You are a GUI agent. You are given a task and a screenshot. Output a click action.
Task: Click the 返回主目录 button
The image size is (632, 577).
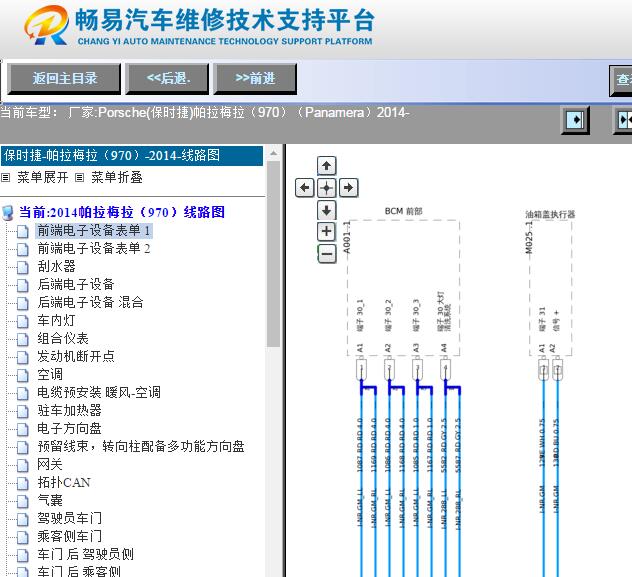click(x=64, y=79)
